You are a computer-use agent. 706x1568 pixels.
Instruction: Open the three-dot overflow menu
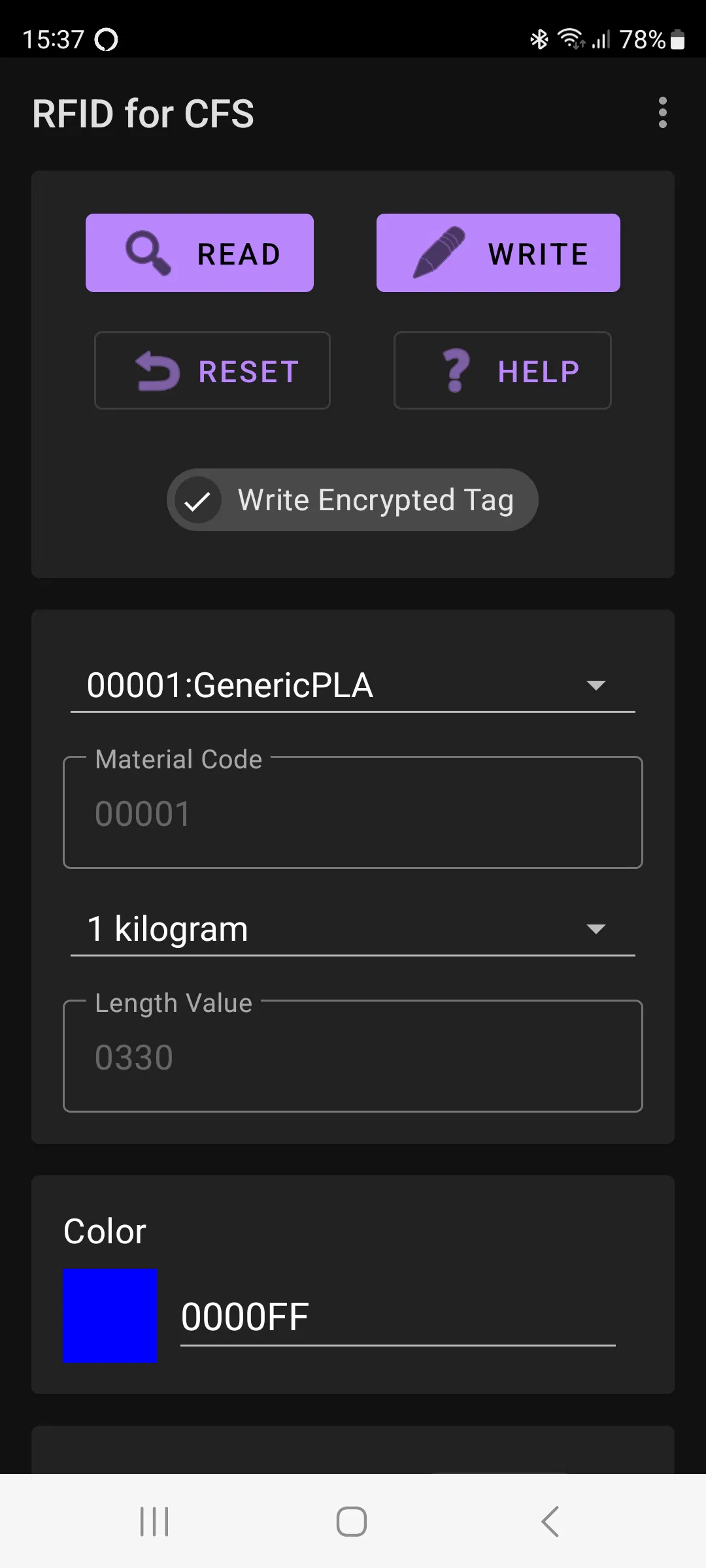click(662, 113)
